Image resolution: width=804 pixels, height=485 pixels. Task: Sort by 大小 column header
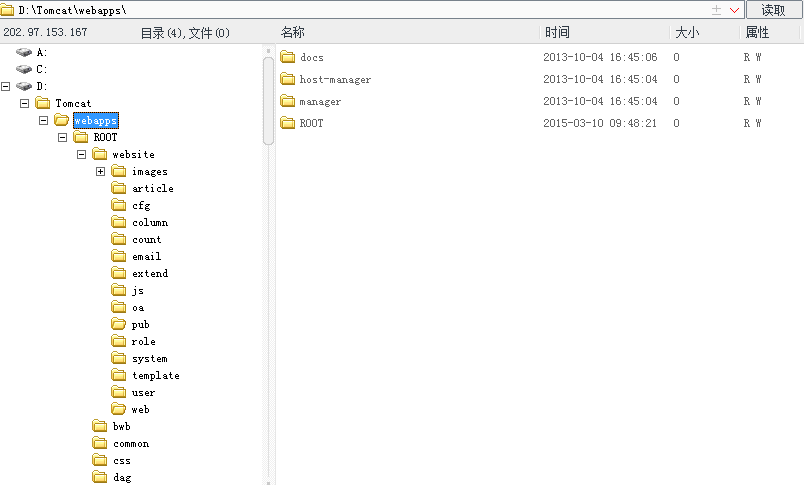[x=687, y=32]
